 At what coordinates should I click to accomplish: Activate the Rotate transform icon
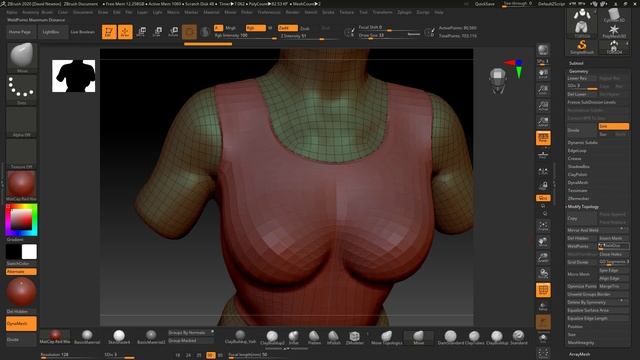pos(173,32)
